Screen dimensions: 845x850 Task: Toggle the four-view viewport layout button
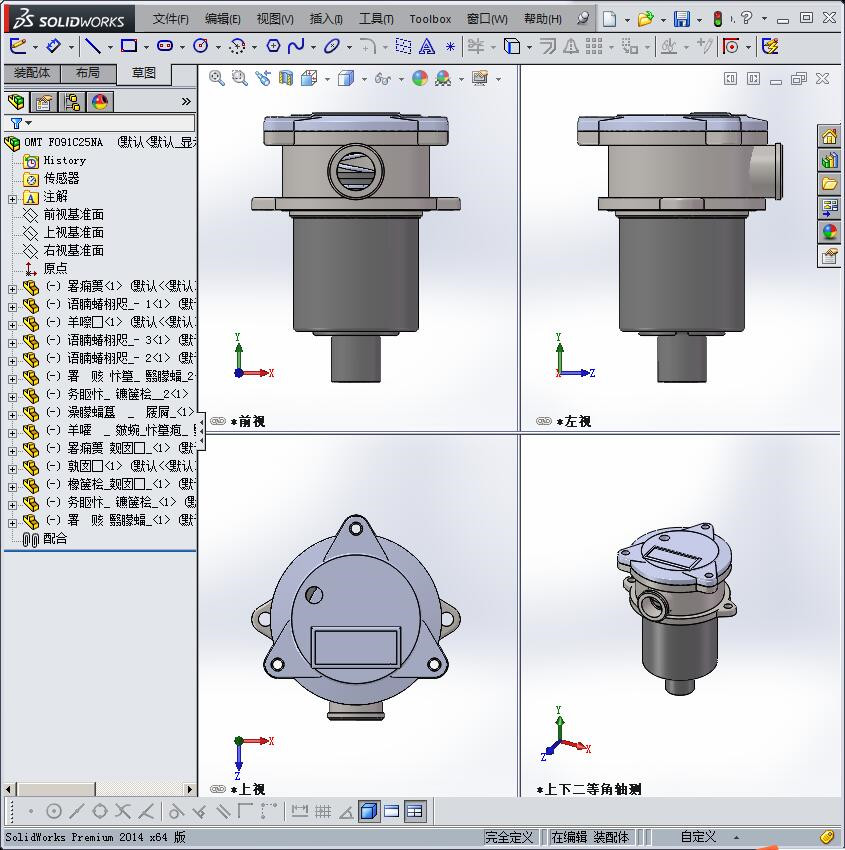coord(415,811)
